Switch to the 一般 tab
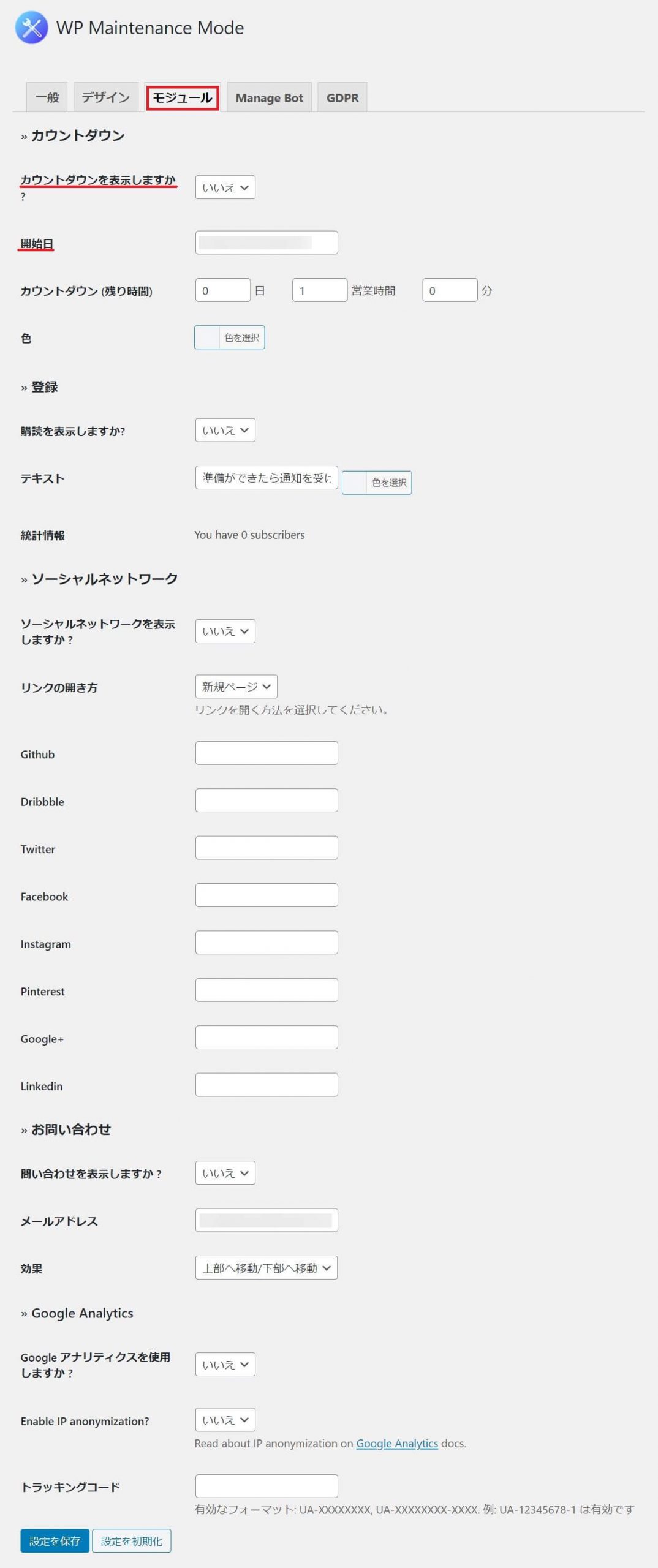Viewport: 658px width, 1568px height. (x=47, y=97)
